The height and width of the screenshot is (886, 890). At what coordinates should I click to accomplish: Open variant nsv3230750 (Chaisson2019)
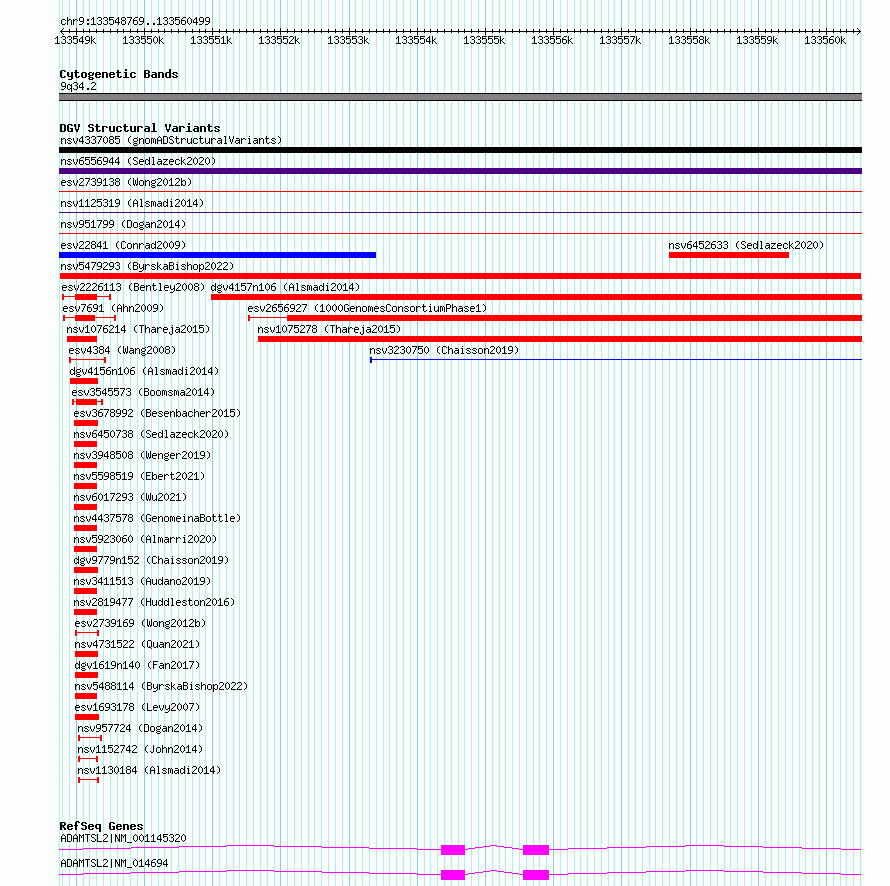(x=444, y=350)
